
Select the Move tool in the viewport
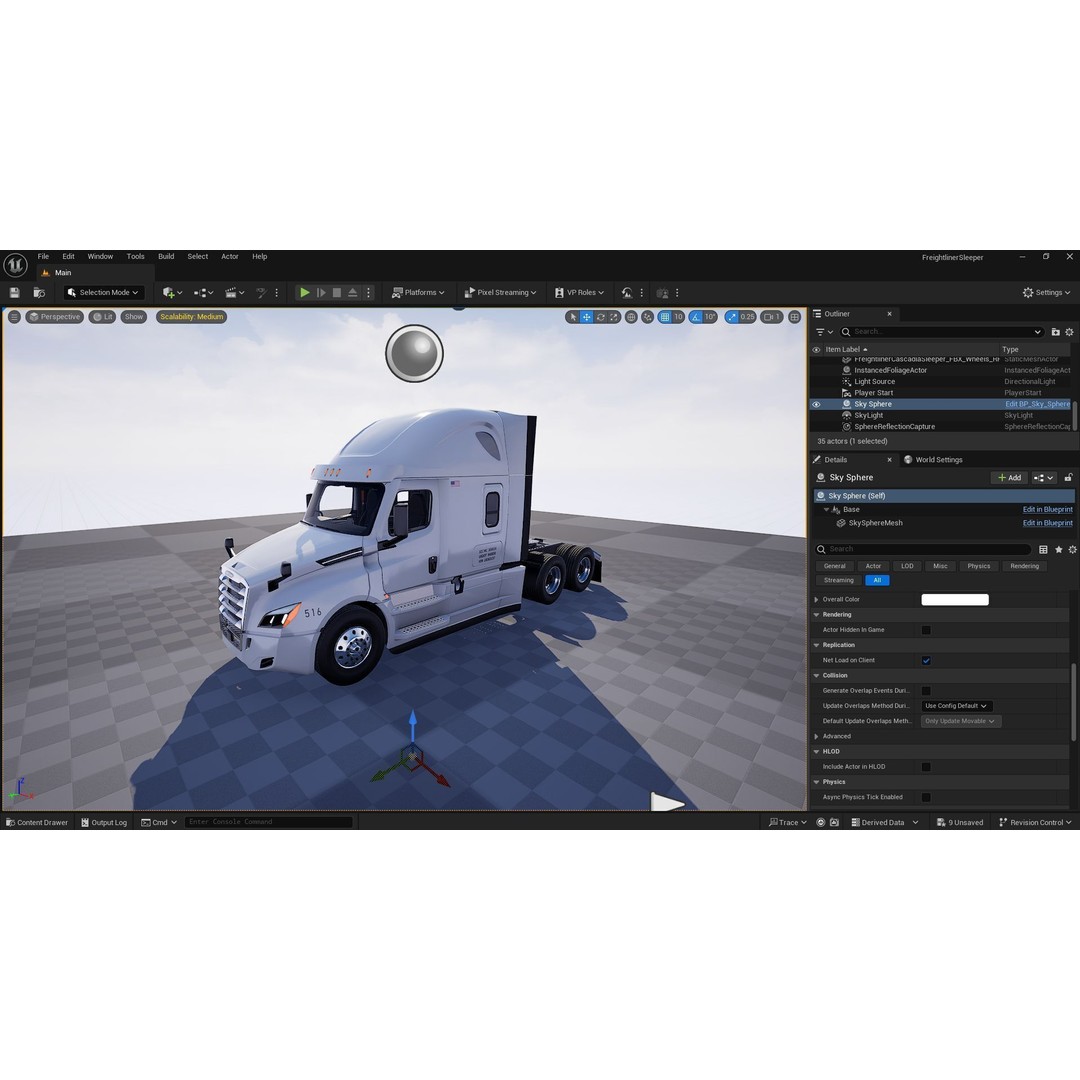coord(588,317)
